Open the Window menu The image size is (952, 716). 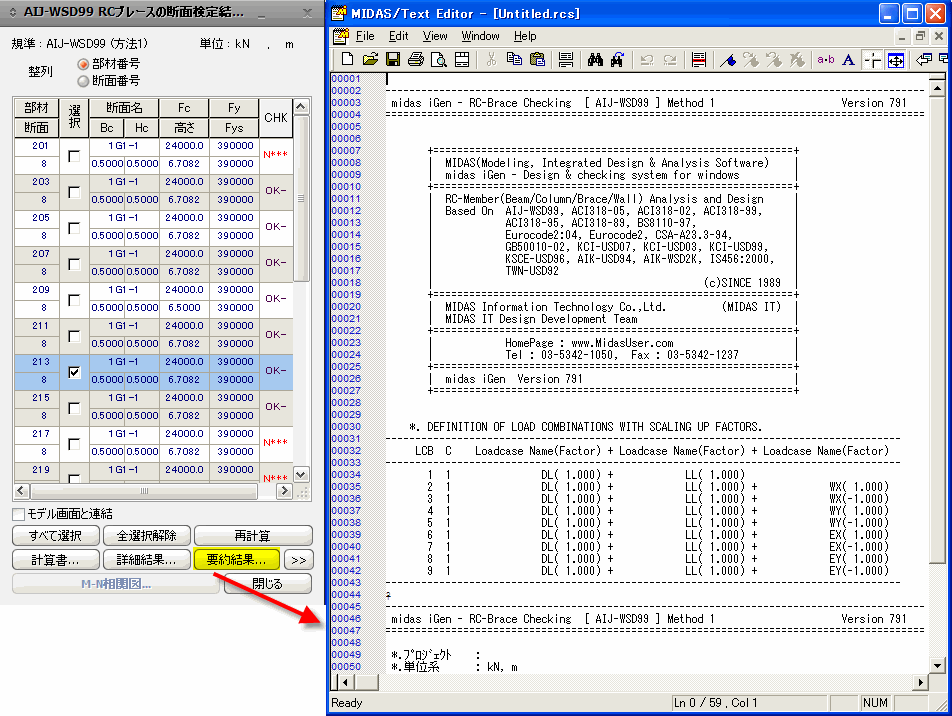[x=480, y=36]
